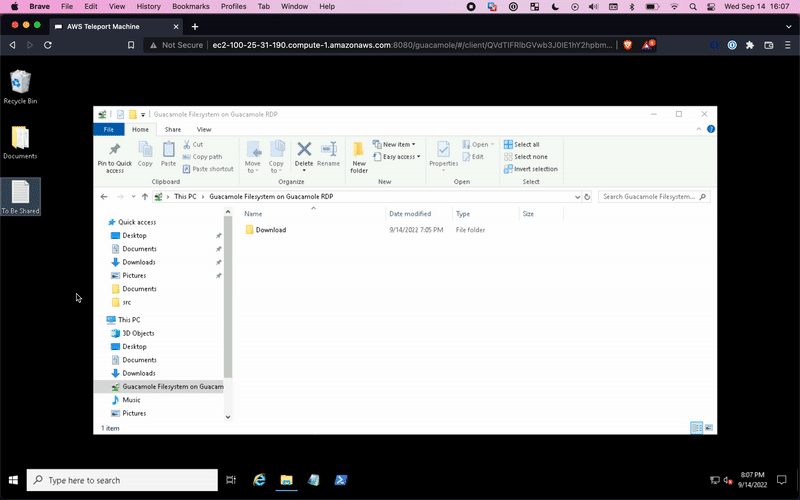Click Invert selection in the ribbon

tap(531, 169)
